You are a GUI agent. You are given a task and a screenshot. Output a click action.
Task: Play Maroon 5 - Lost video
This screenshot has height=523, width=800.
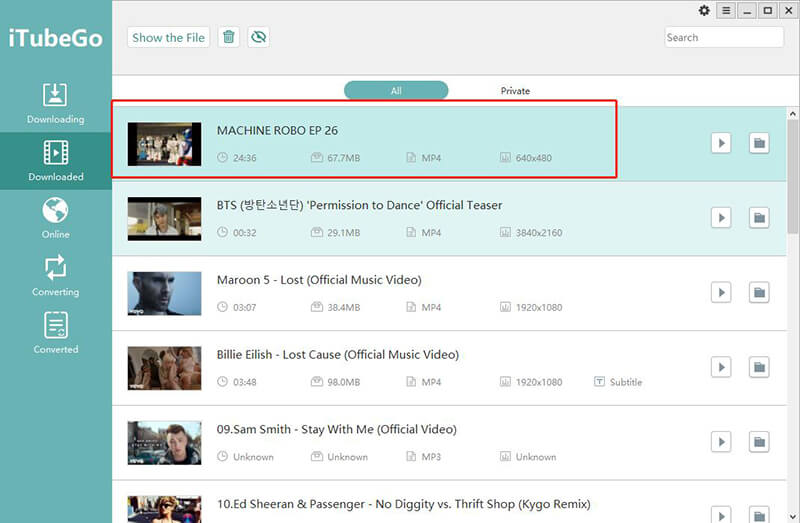721,292
